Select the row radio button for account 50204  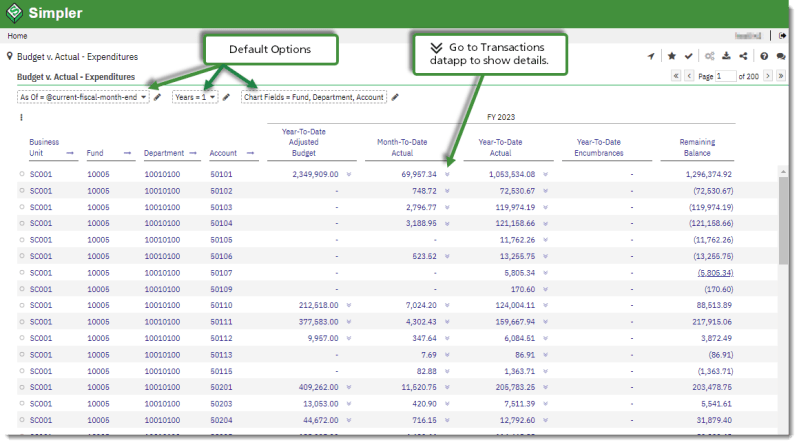click(x=22, y=420)
